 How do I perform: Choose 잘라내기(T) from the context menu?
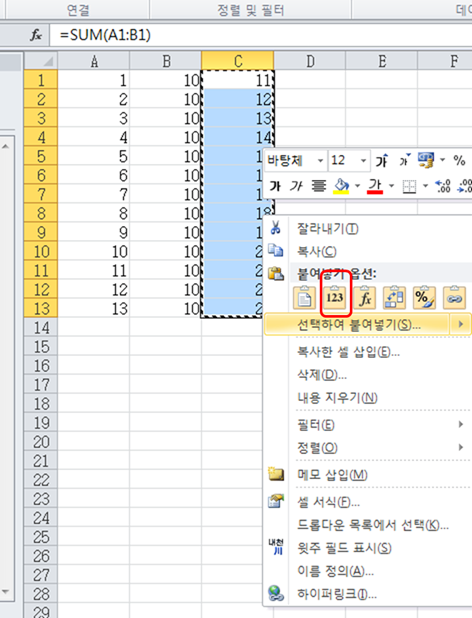tap(327, 229)
